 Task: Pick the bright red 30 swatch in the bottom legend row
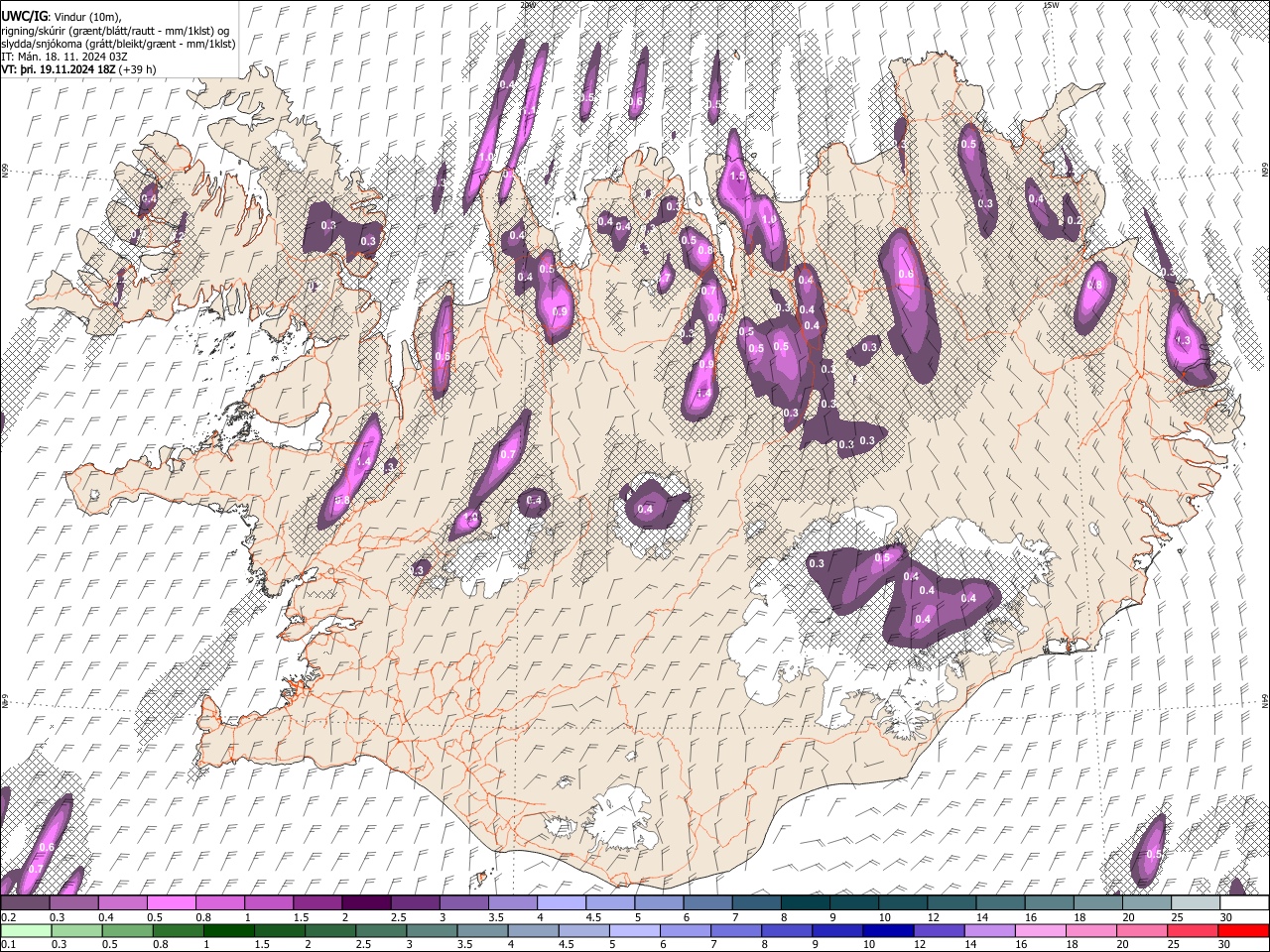(1243, 930)
